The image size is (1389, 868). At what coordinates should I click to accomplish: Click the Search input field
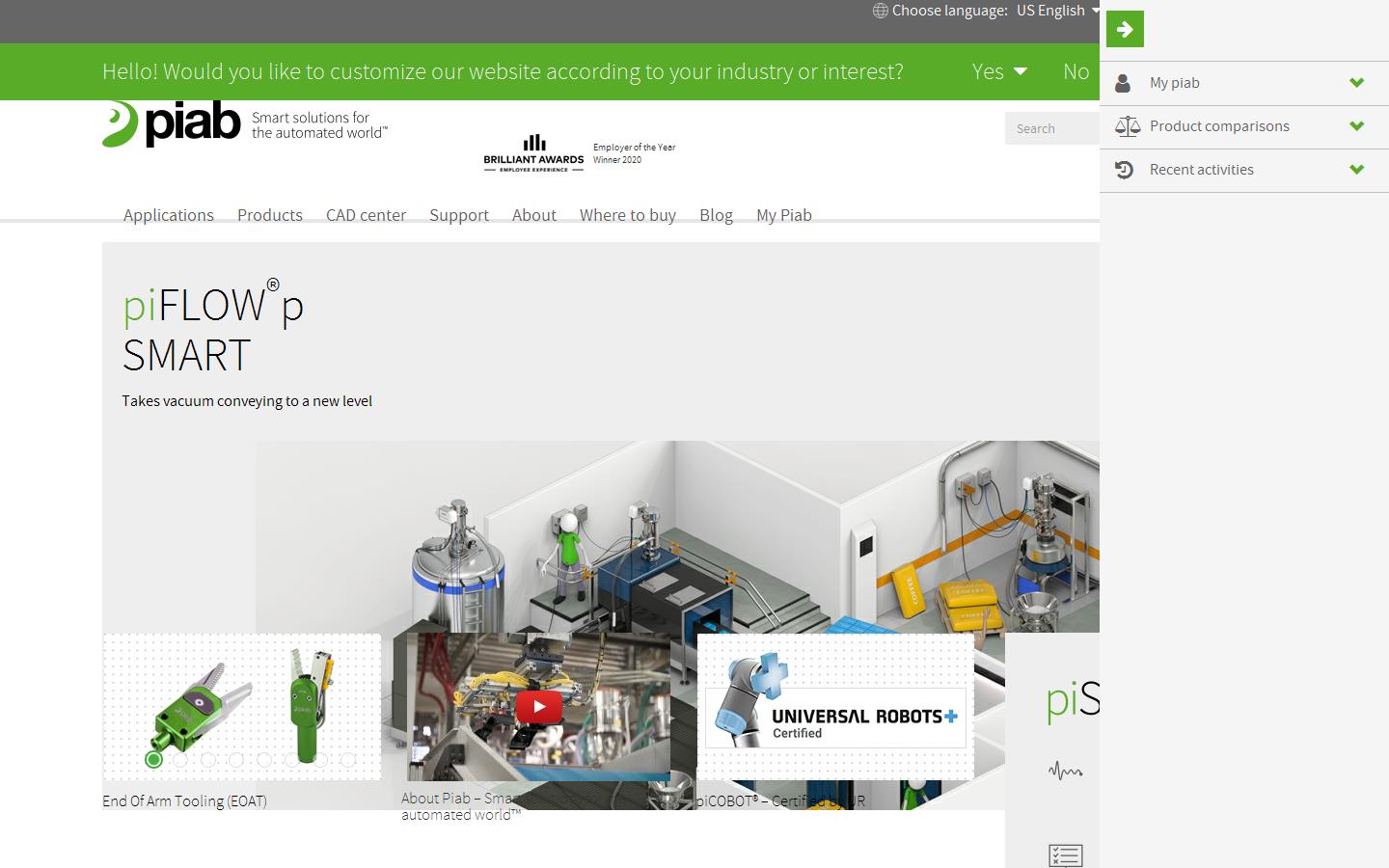click(x=1051, y=128)
